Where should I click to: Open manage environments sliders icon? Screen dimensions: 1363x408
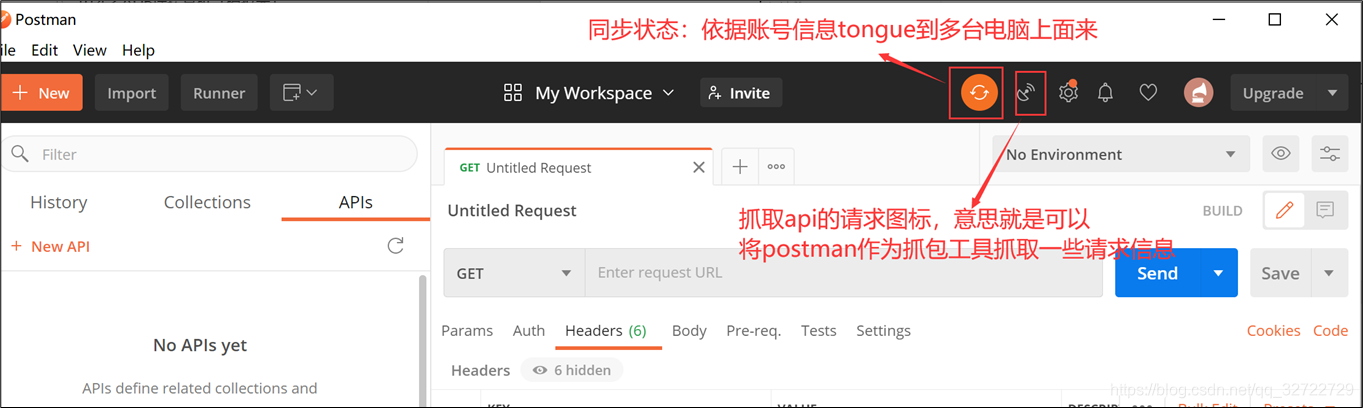1330,154
